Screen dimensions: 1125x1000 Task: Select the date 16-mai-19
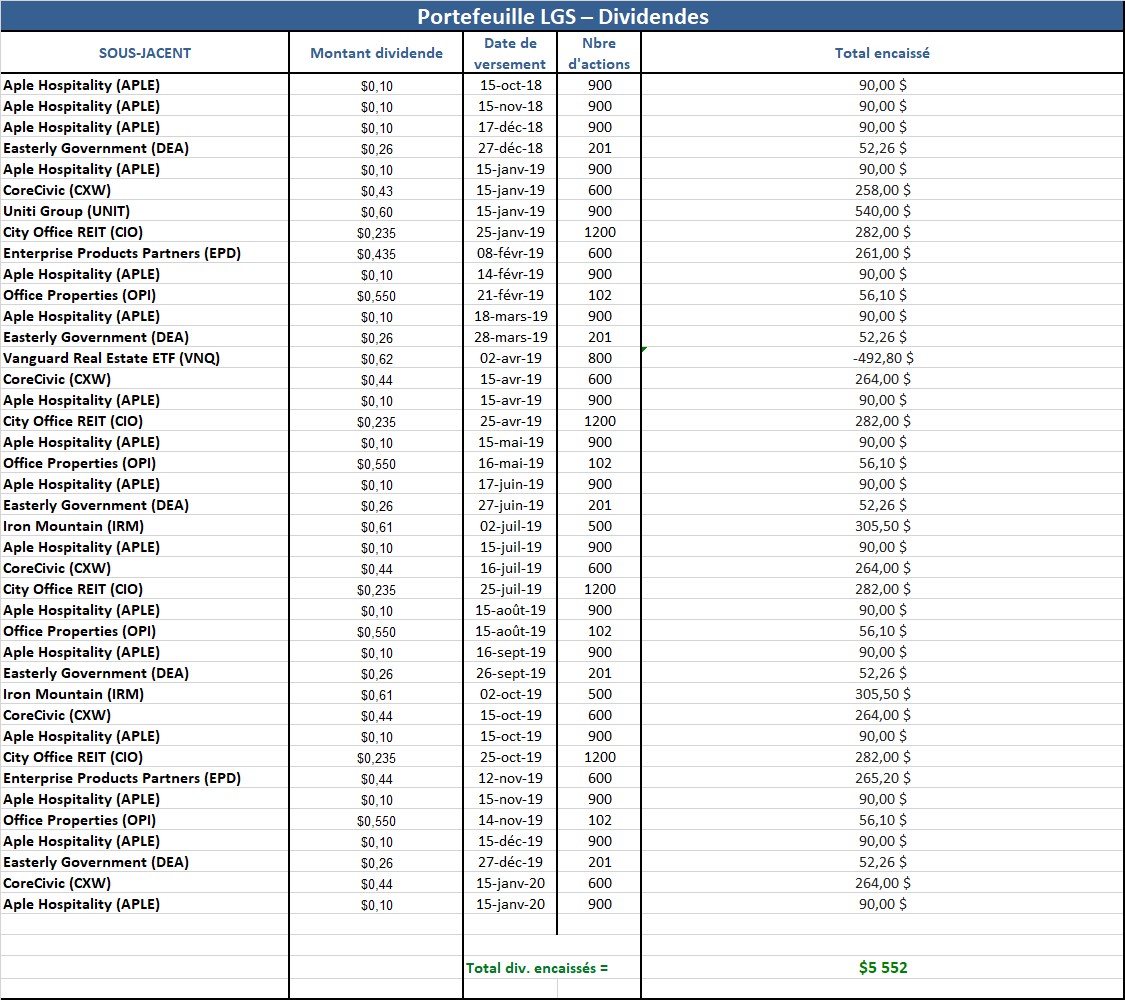[x=511, y=463]
